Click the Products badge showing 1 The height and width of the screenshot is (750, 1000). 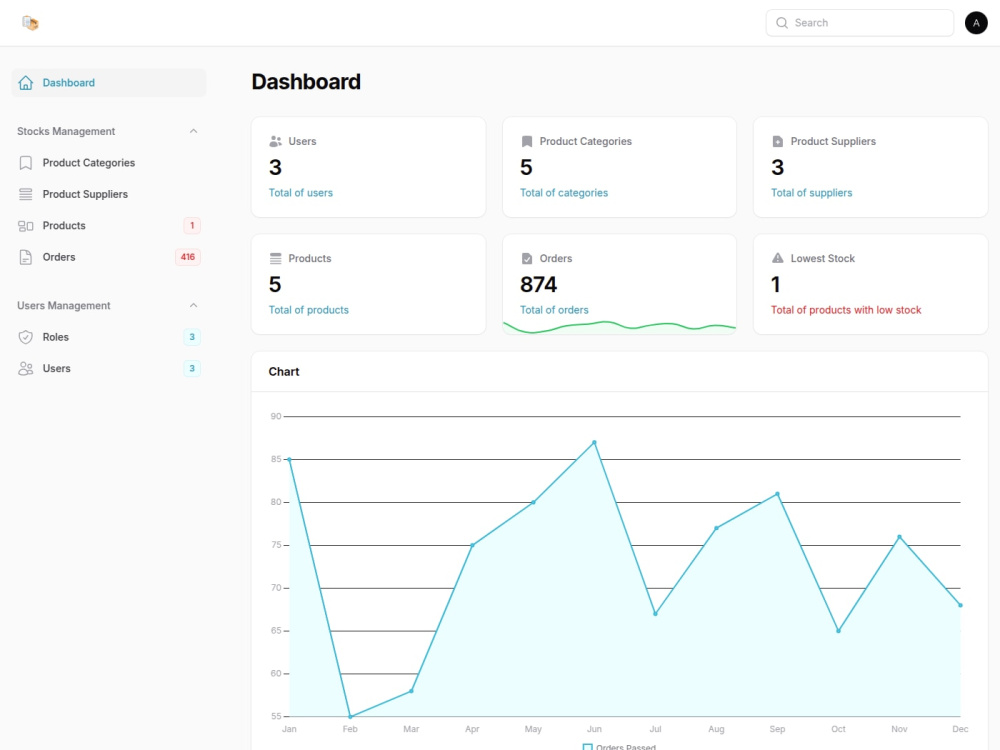tap(192, 226)
